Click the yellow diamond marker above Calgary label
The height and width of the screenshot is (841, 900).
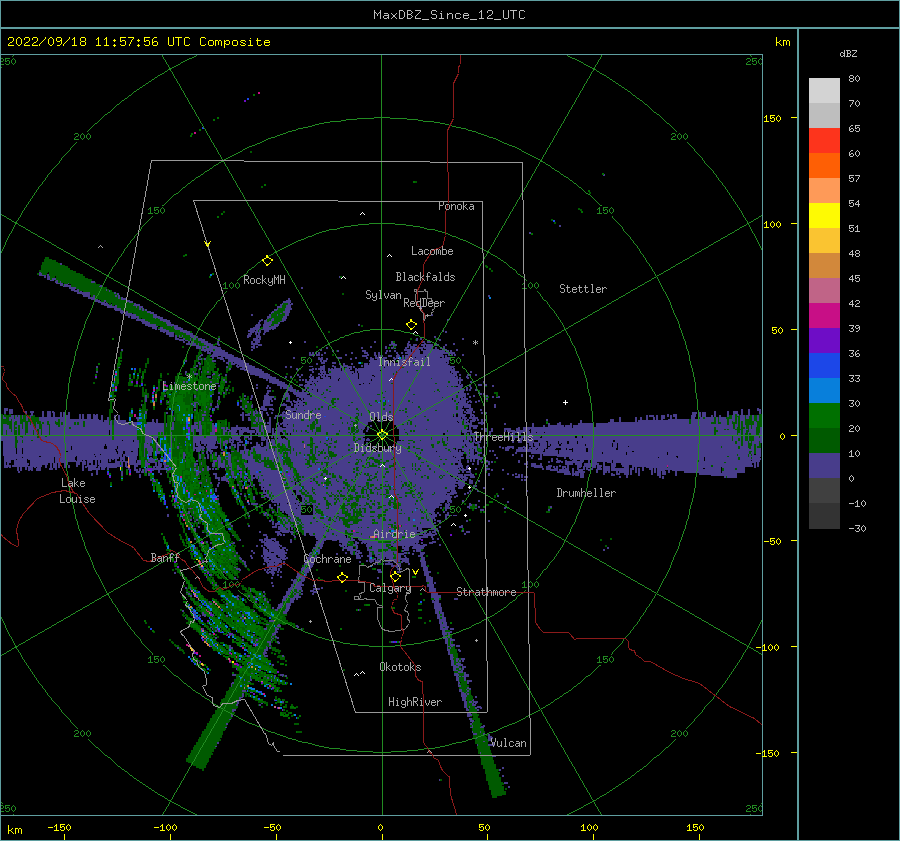[x=395, y=576]
